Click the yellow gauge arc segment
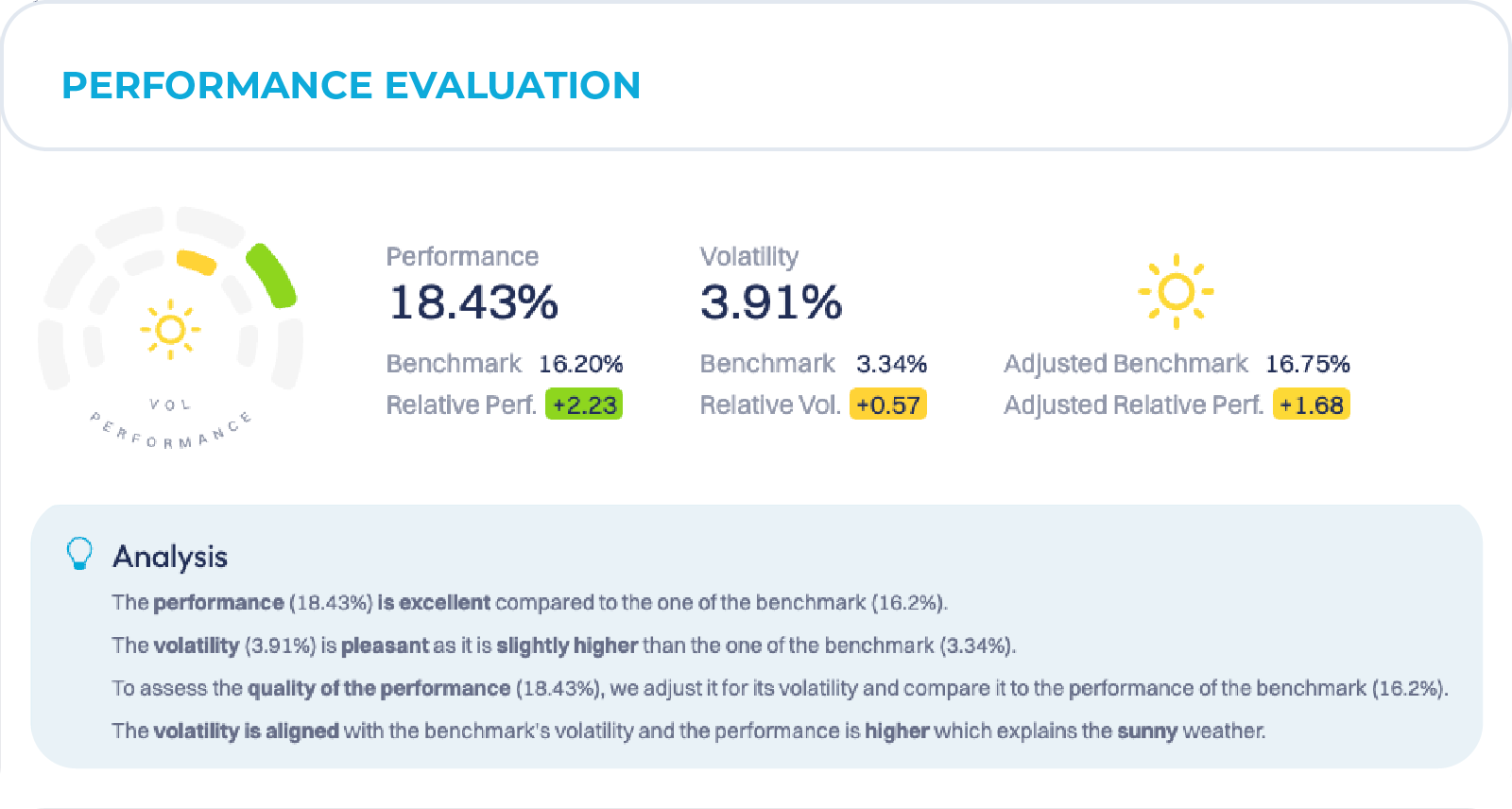The image size is (1512, 809). point(197,262)
